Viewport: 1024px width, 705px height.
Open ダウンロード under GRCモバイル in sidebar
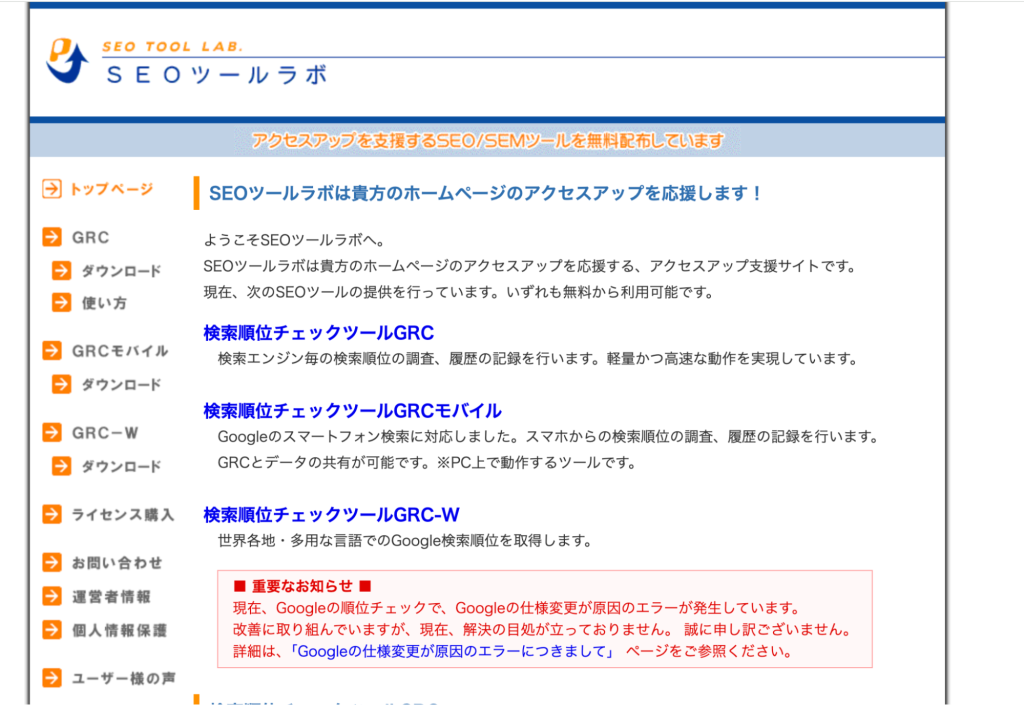tap(121, 384)
